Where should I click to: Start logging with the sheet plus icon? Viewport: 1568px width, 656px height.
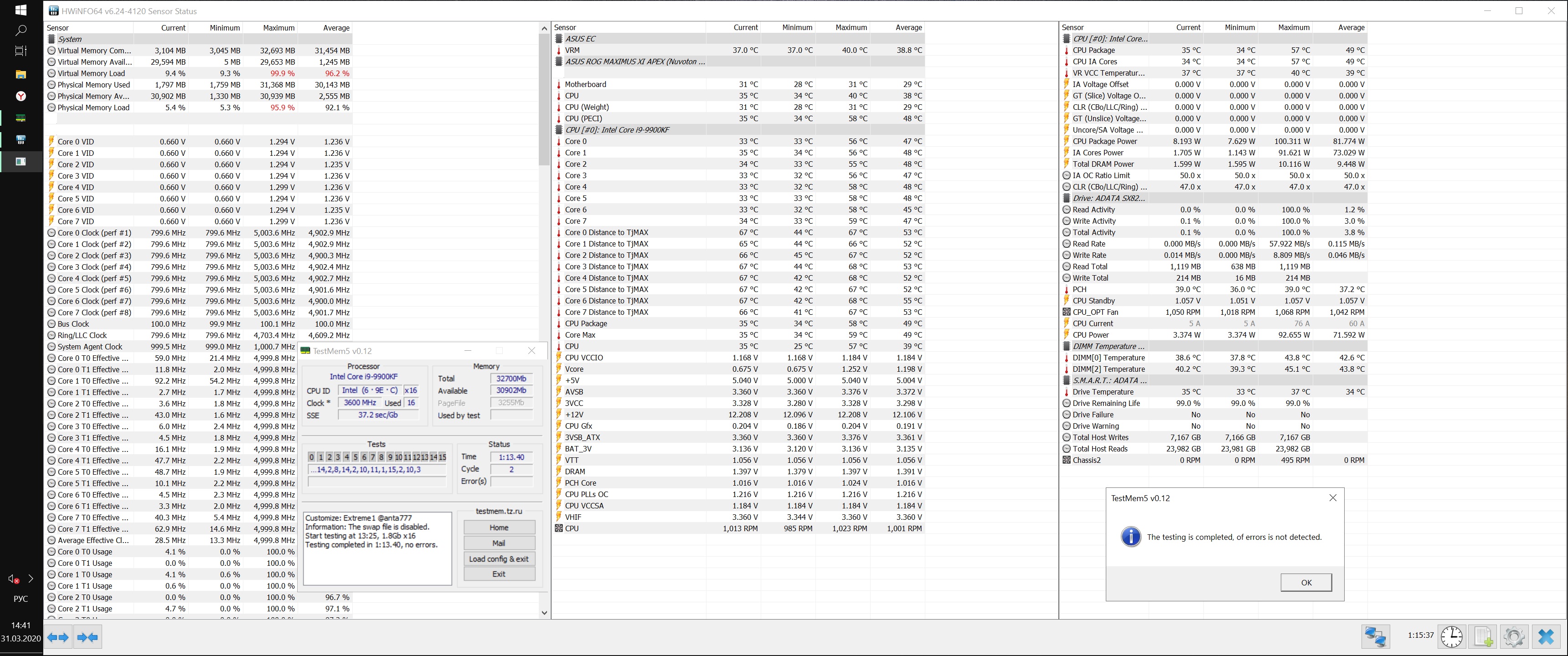coord(1483,636)
